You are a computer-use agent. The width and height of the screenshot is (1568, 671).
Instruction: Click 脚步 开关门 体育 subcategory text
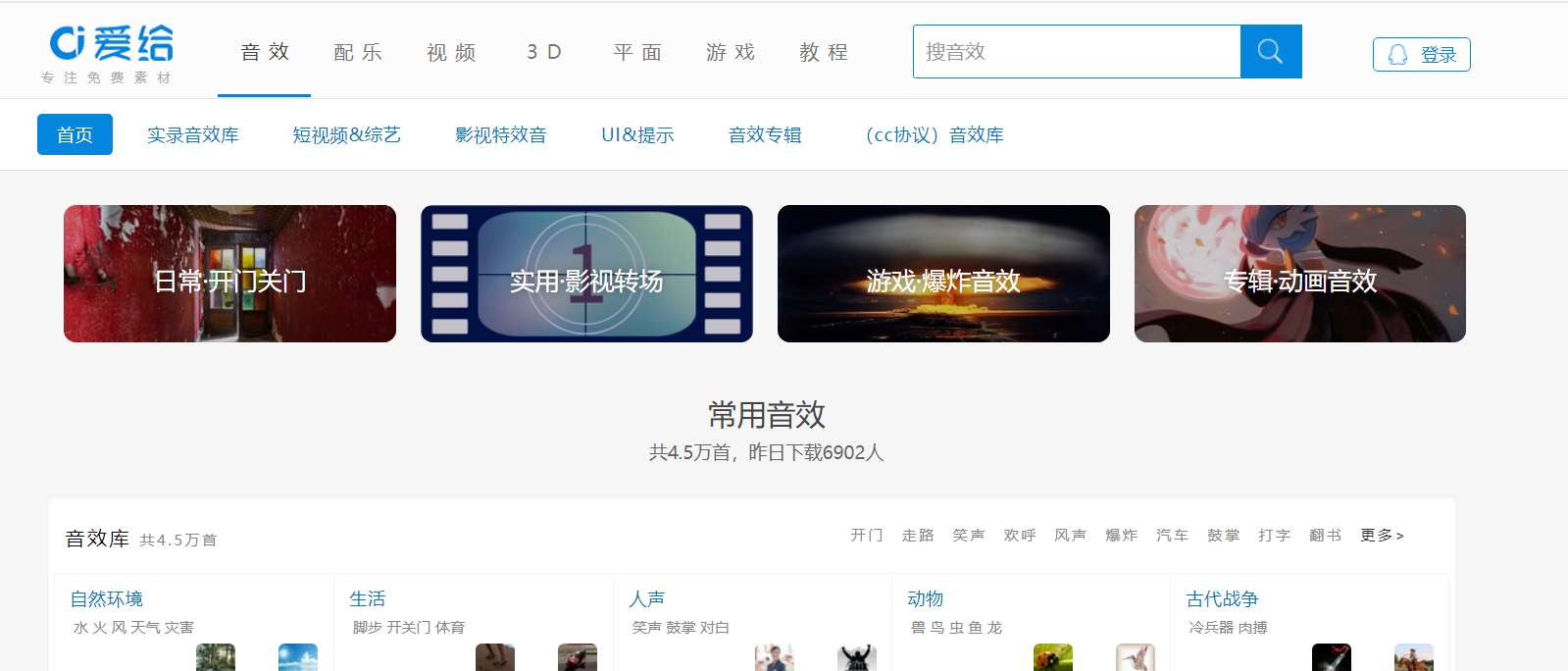coord(409,628)
